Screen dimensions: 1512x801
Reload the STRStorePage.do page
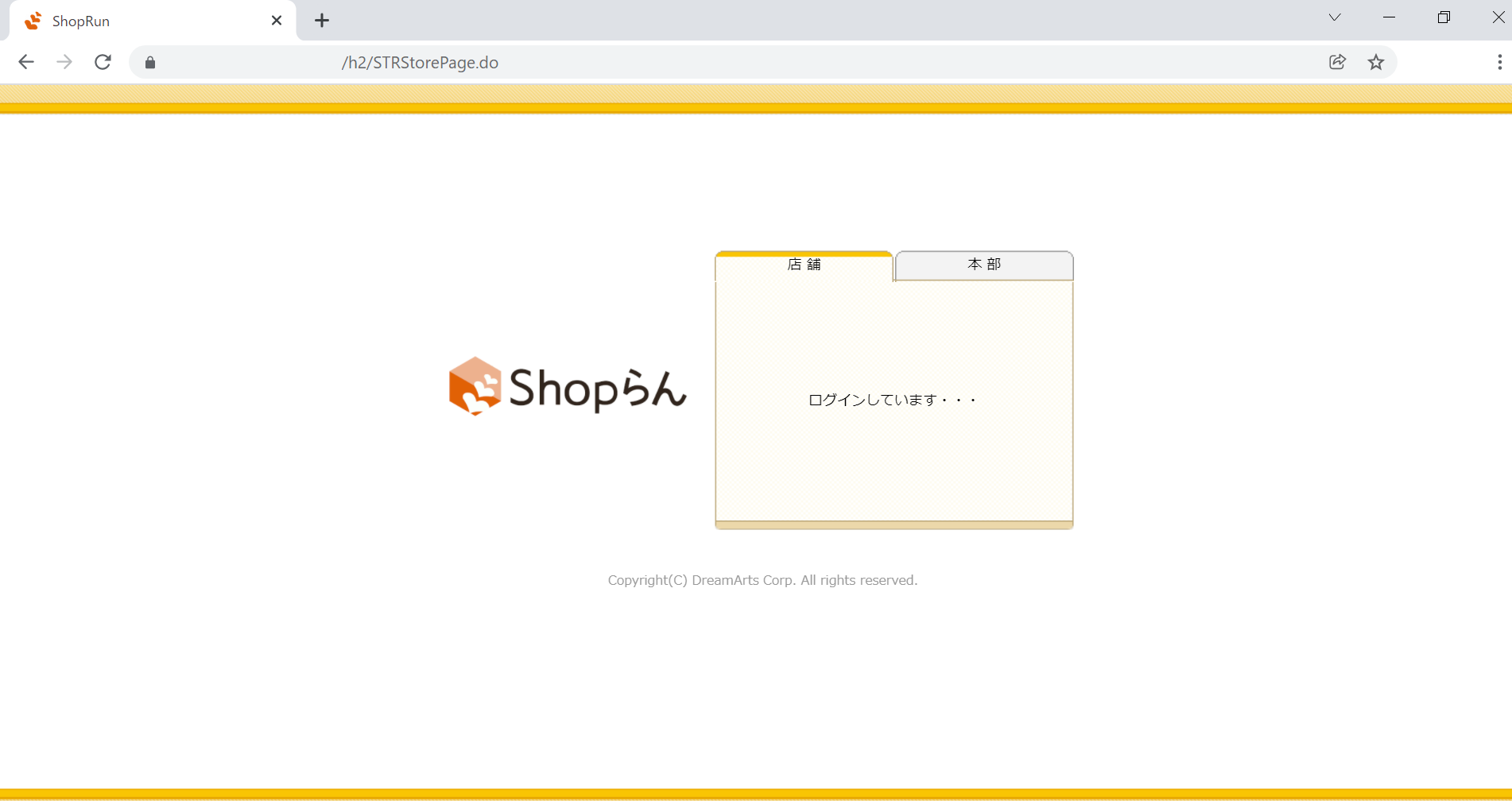click(103, 62)
